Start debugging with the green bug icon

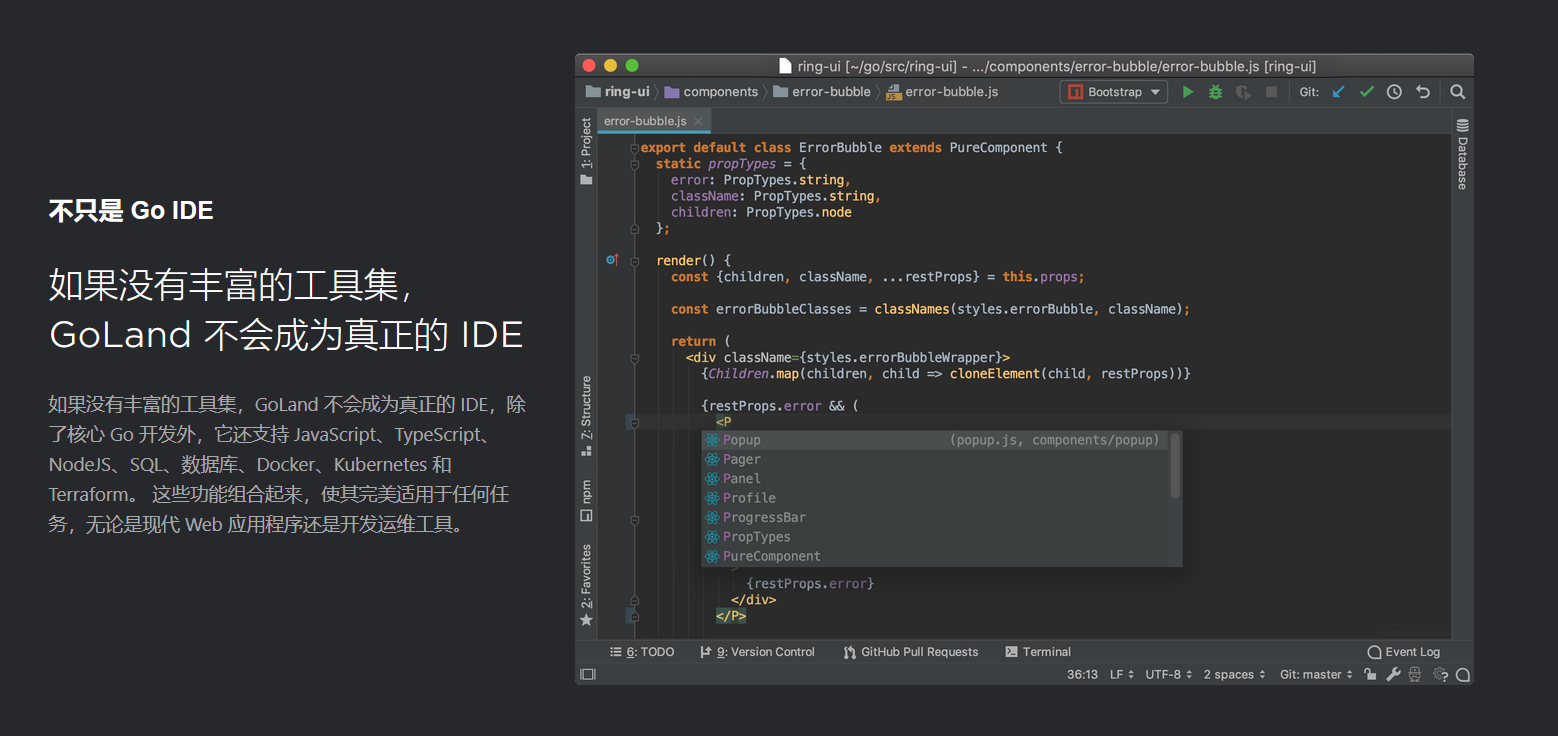[1216, 92]
